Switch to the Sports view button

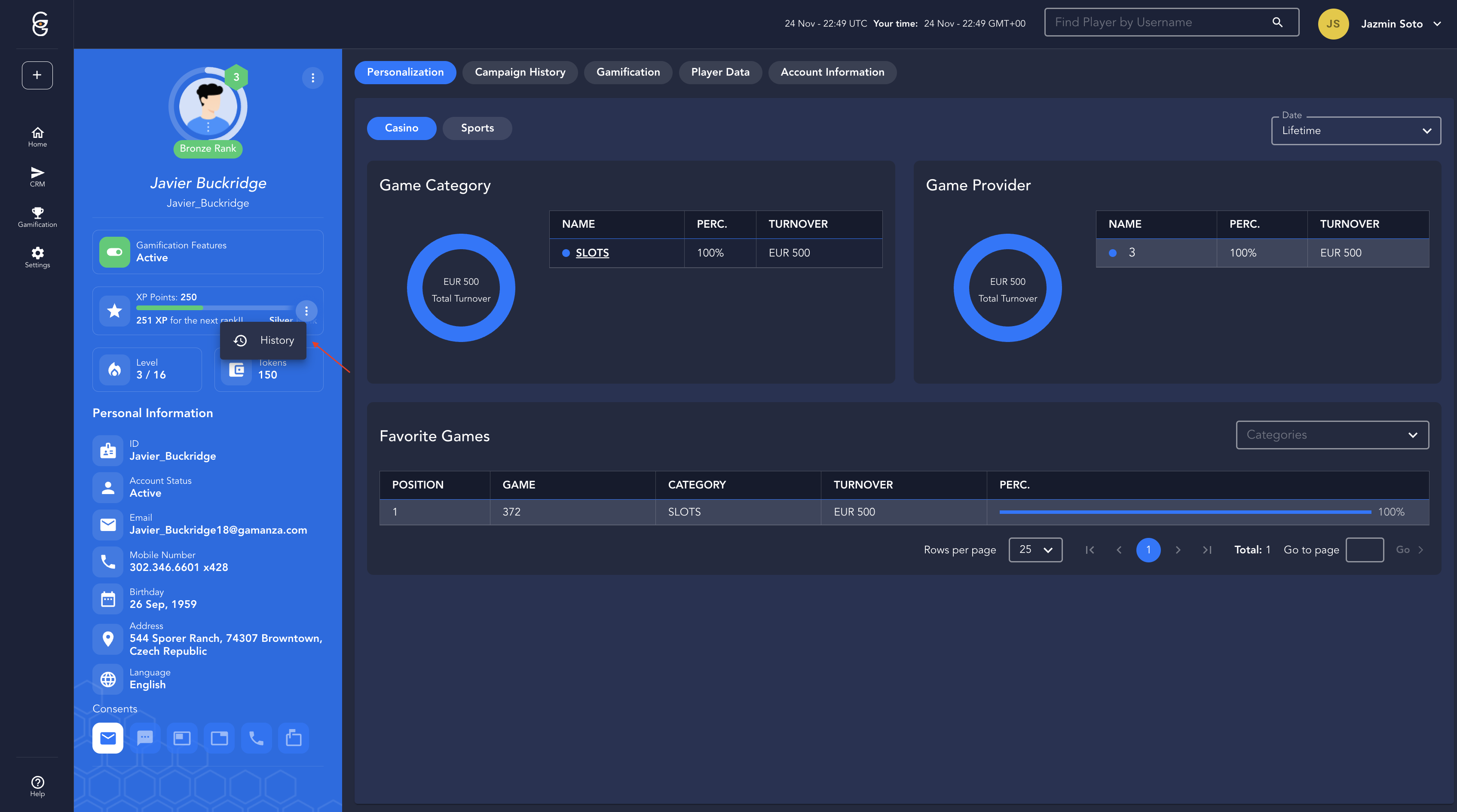tap(477, 128)
